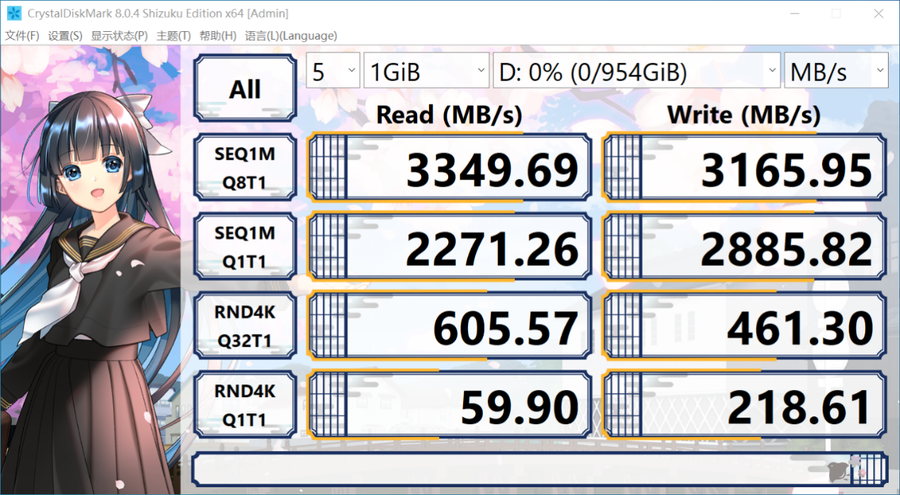This screenshot has height=495, width=900.
Task: Start the SEQ1M Q1T1 test
Action: click(x=245, y=247)
